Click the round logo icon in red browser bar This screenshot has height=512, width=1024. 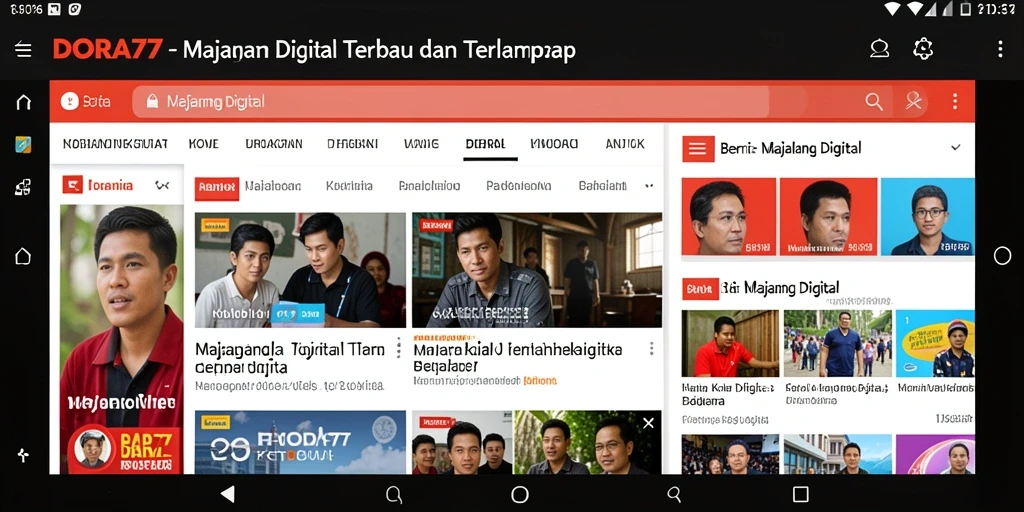69,101
